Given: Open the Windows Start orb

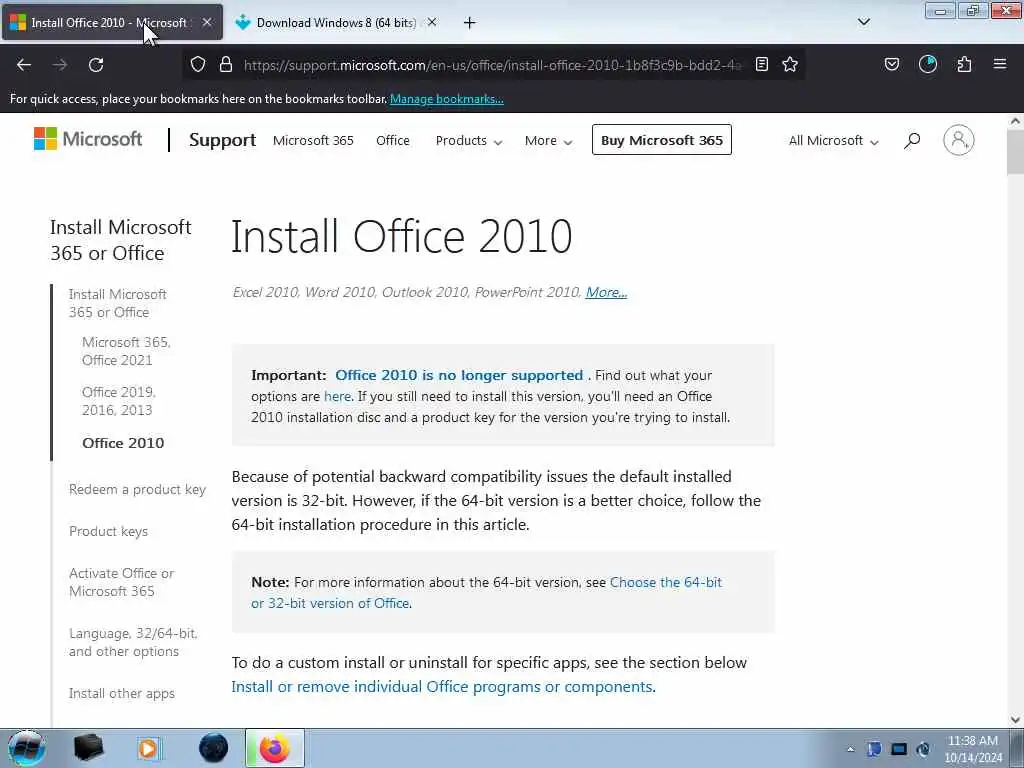Looking at the screenshot, I should [26, 748].
